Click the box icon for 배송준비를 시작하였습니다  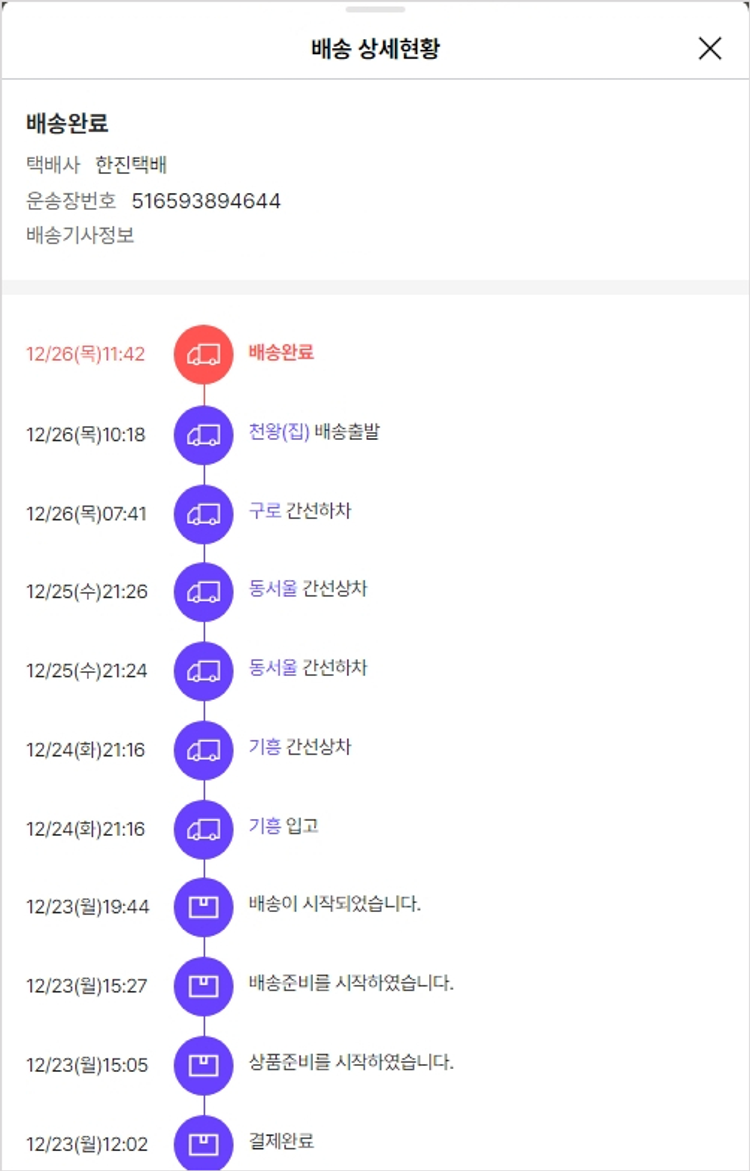[x=204, y=986]
